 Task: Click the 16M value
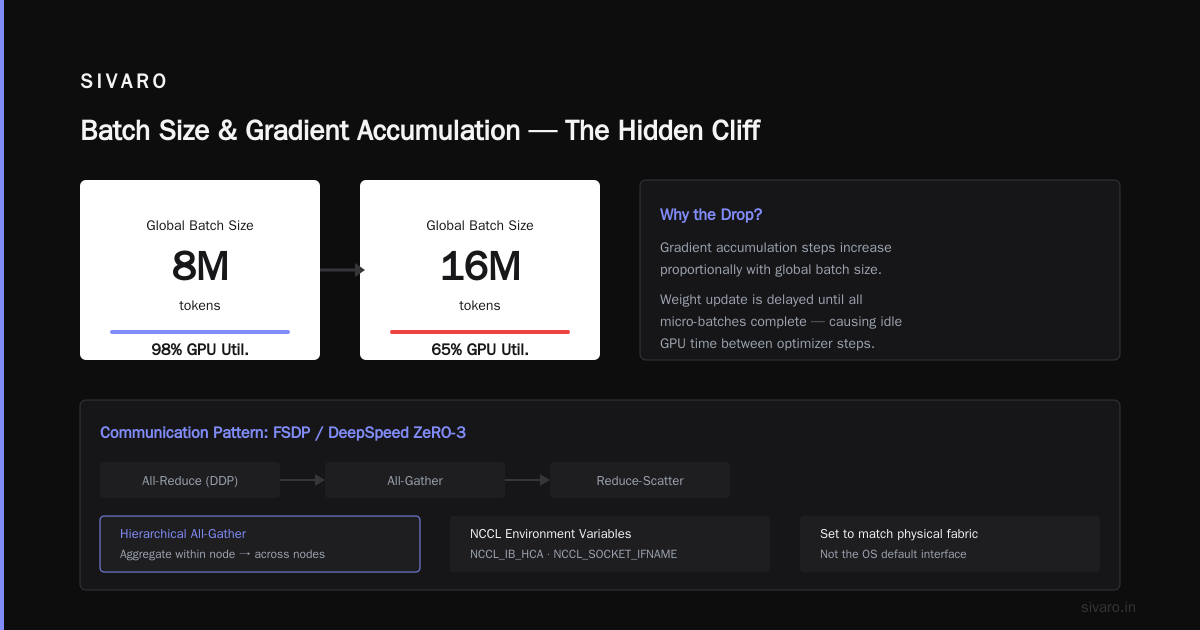coord(480,266)
